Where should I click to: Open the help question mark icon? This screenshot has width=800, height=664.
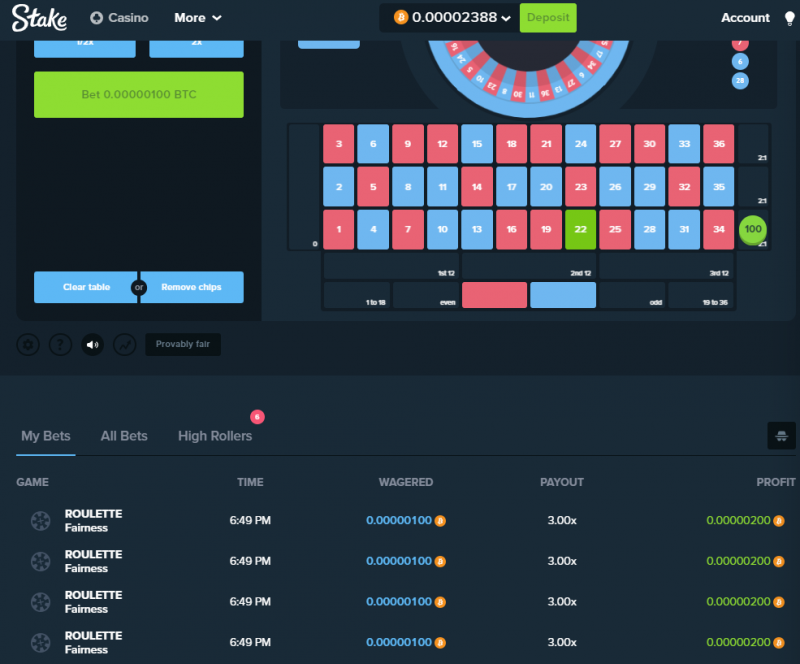pos(60,345)
